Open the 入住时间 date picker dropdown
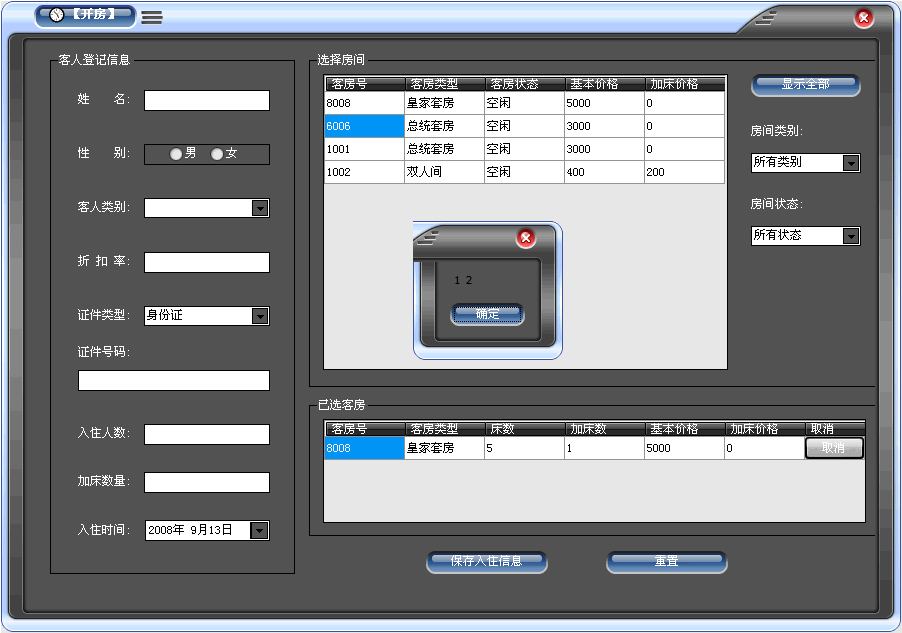Screen dimensions: 902x633 point(259,530)
